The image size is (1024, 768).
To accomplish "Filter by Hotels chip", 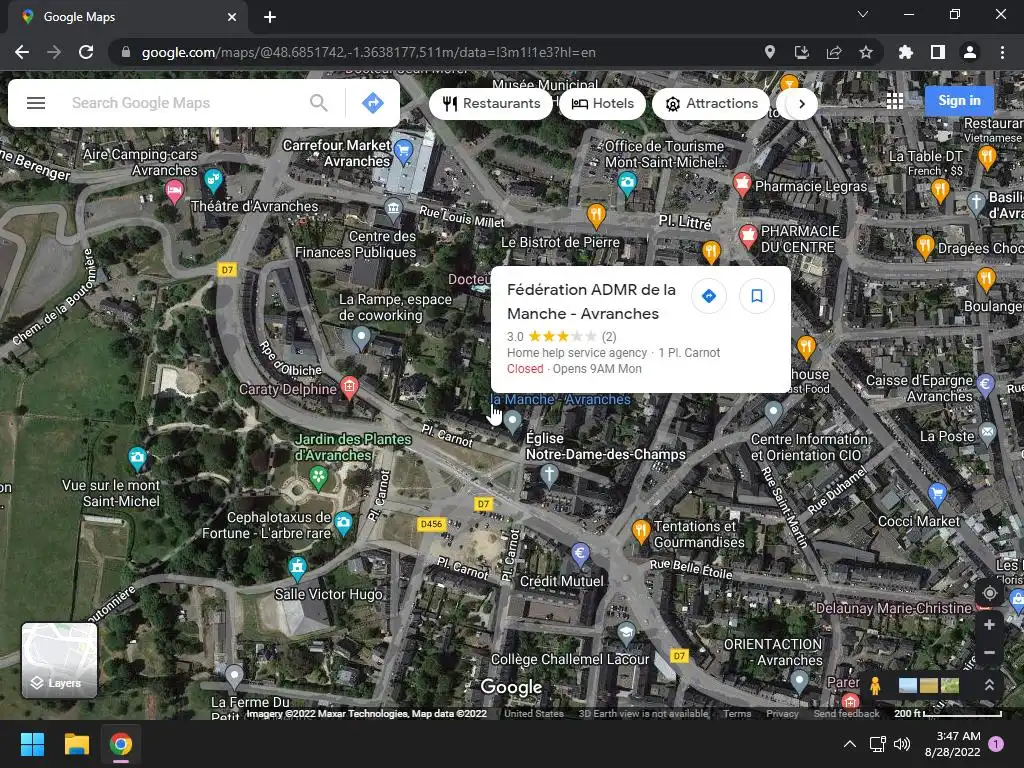I will [x=603, y=104].
